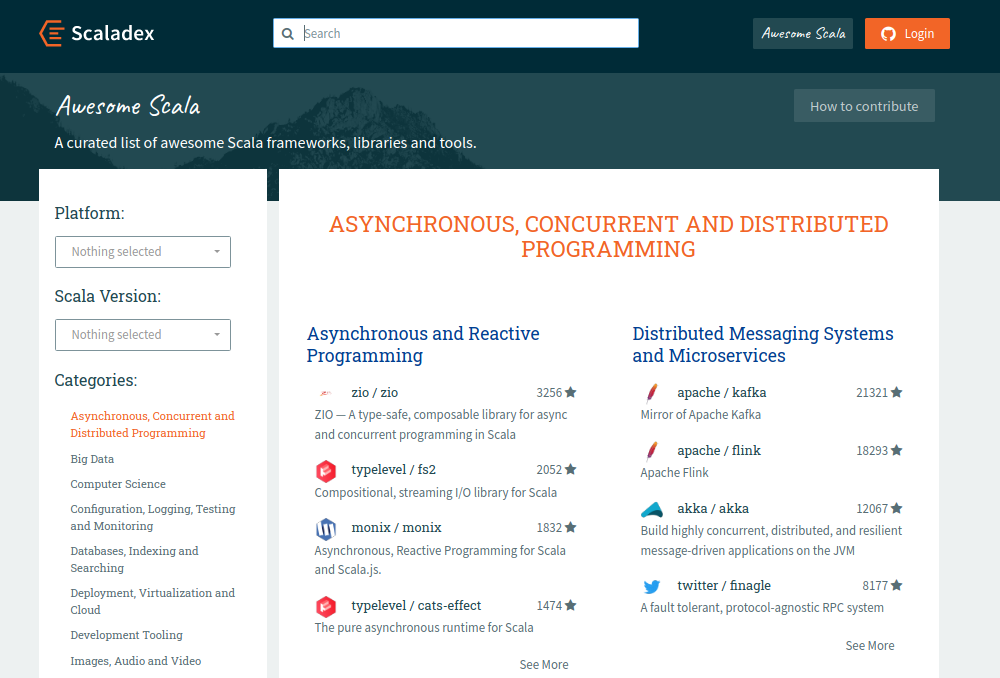Click the star icon next to akka
This screenshot has width=1000, height=678.
tap(897, 508)
